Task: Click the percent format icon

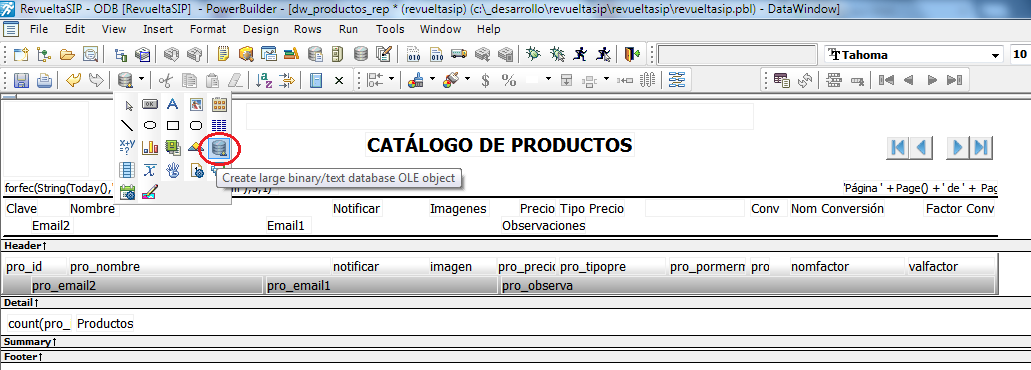Action: [x=509, y=80]
